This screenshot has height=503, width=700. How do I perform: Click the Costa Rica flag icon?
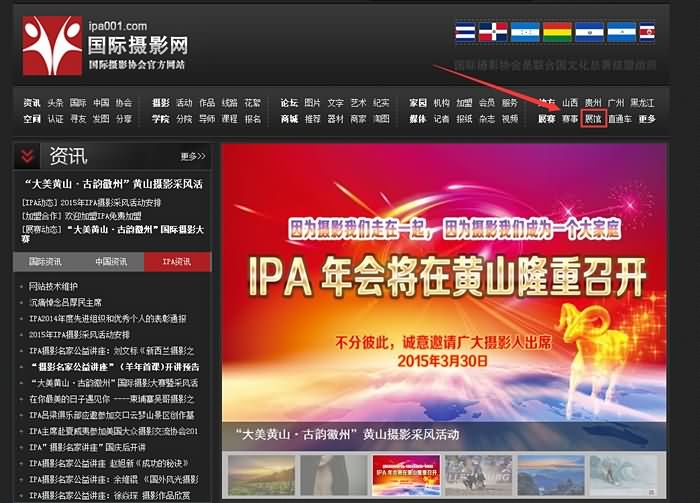[647, 32]
